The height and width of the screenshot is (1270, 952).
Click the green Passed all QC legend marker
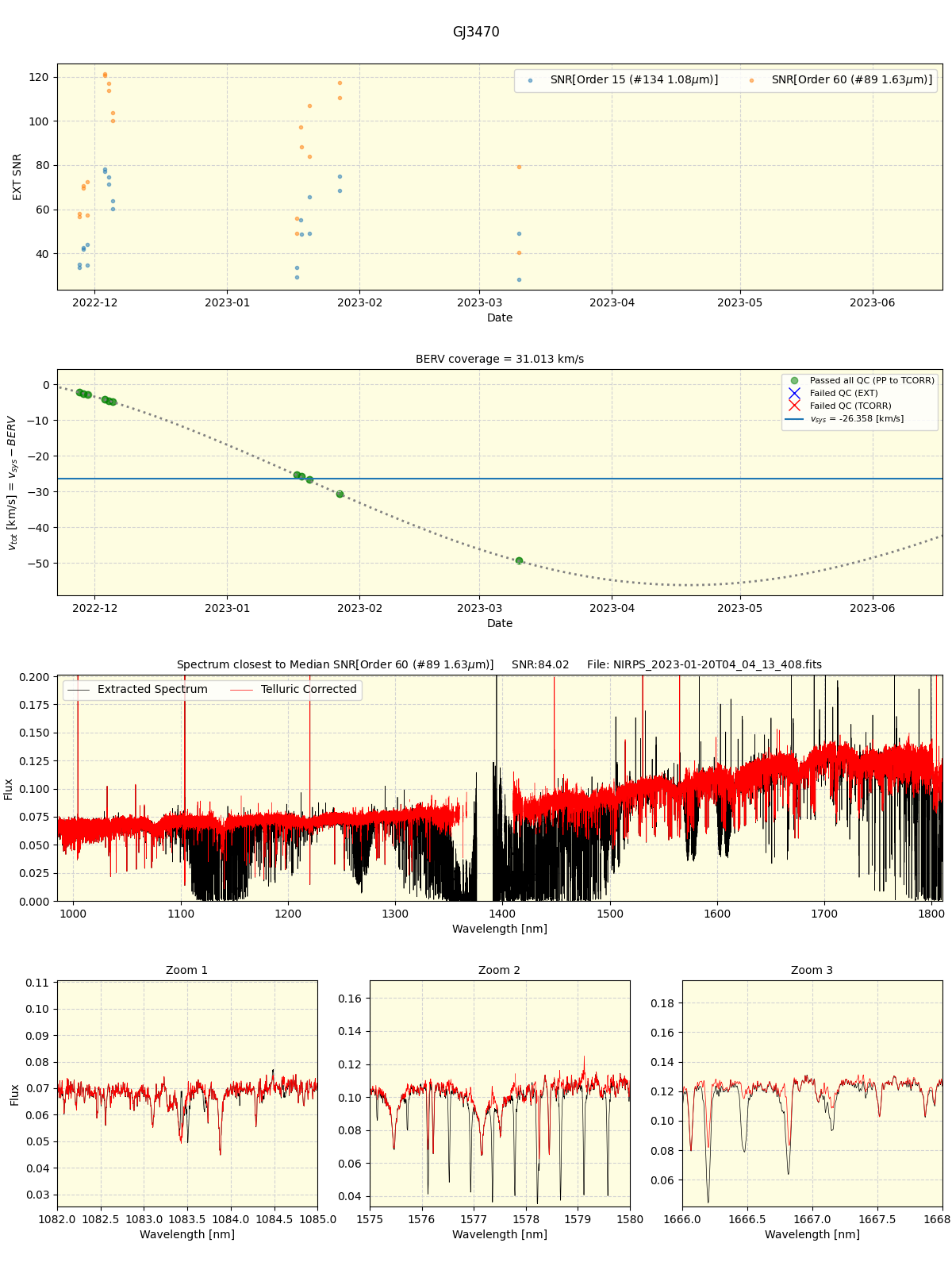[794, 381]
